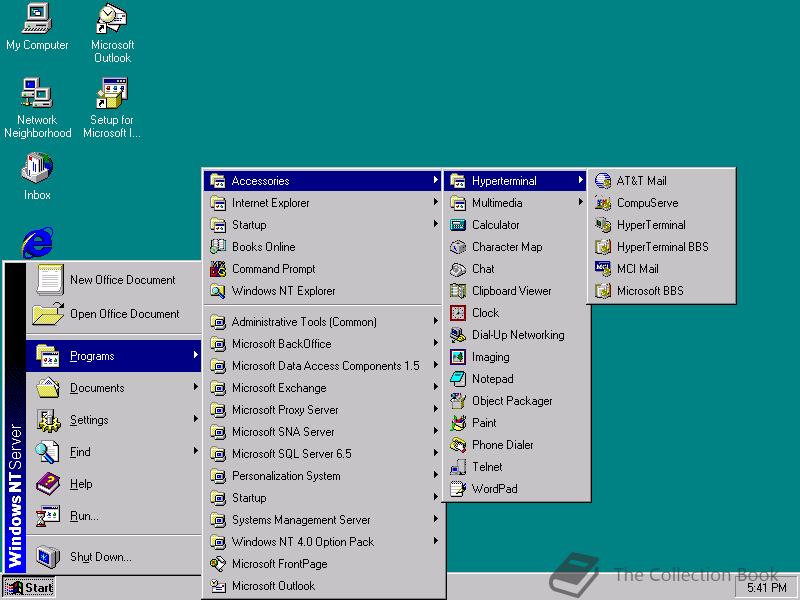Open Internet Explorer desktop icon
The height and width of the screenshot is (600, 800).
37,242
